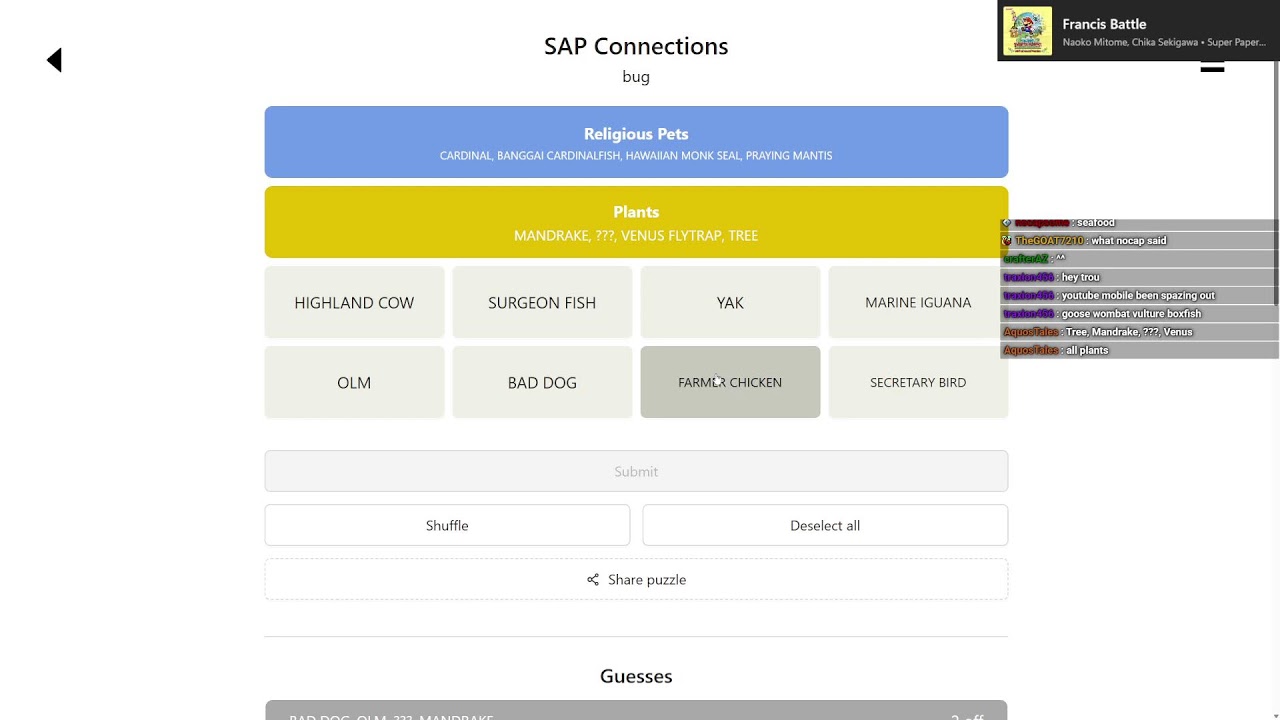Toggle the YAK tile
This screenshot has height=720, width=1280.
point(730,302)
